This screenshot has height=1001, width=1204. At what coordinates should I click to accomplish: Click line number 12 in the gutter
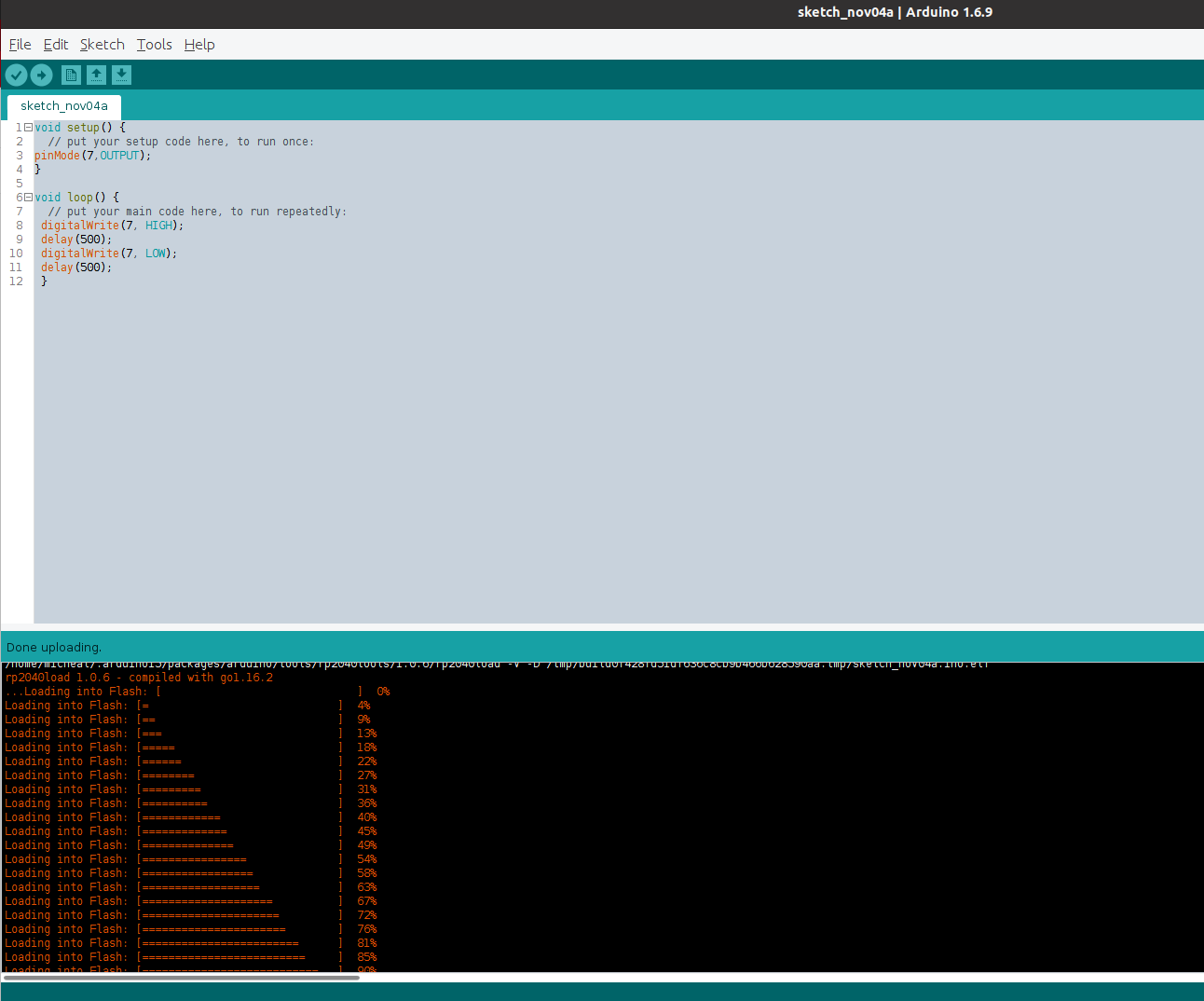click(16, 281)
